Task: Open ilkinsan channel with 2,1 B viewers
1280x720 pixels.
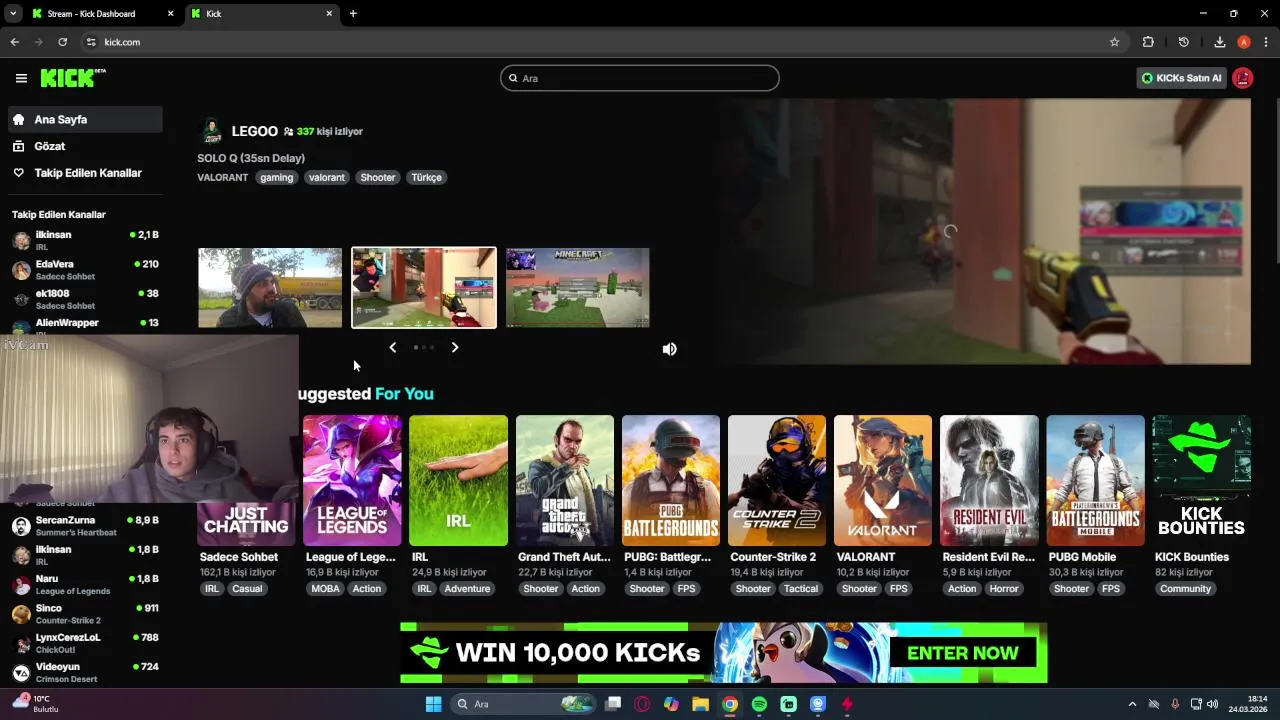Action: (x=85, y=240)
